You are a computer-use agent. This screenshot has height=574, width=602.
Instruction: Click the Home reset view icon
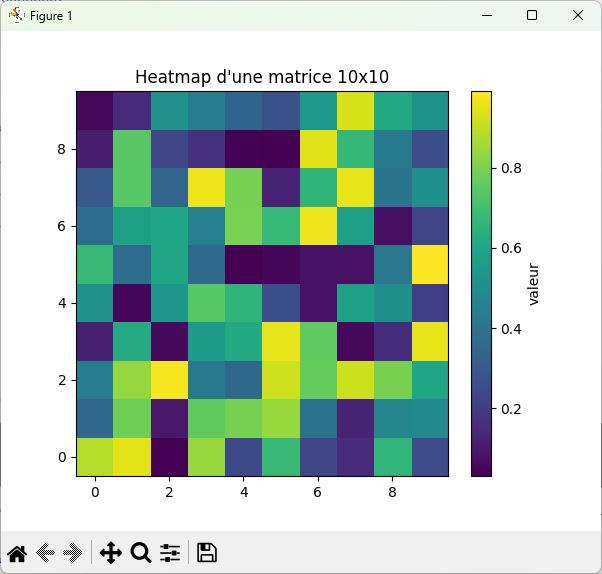click(x=17, y=552)
